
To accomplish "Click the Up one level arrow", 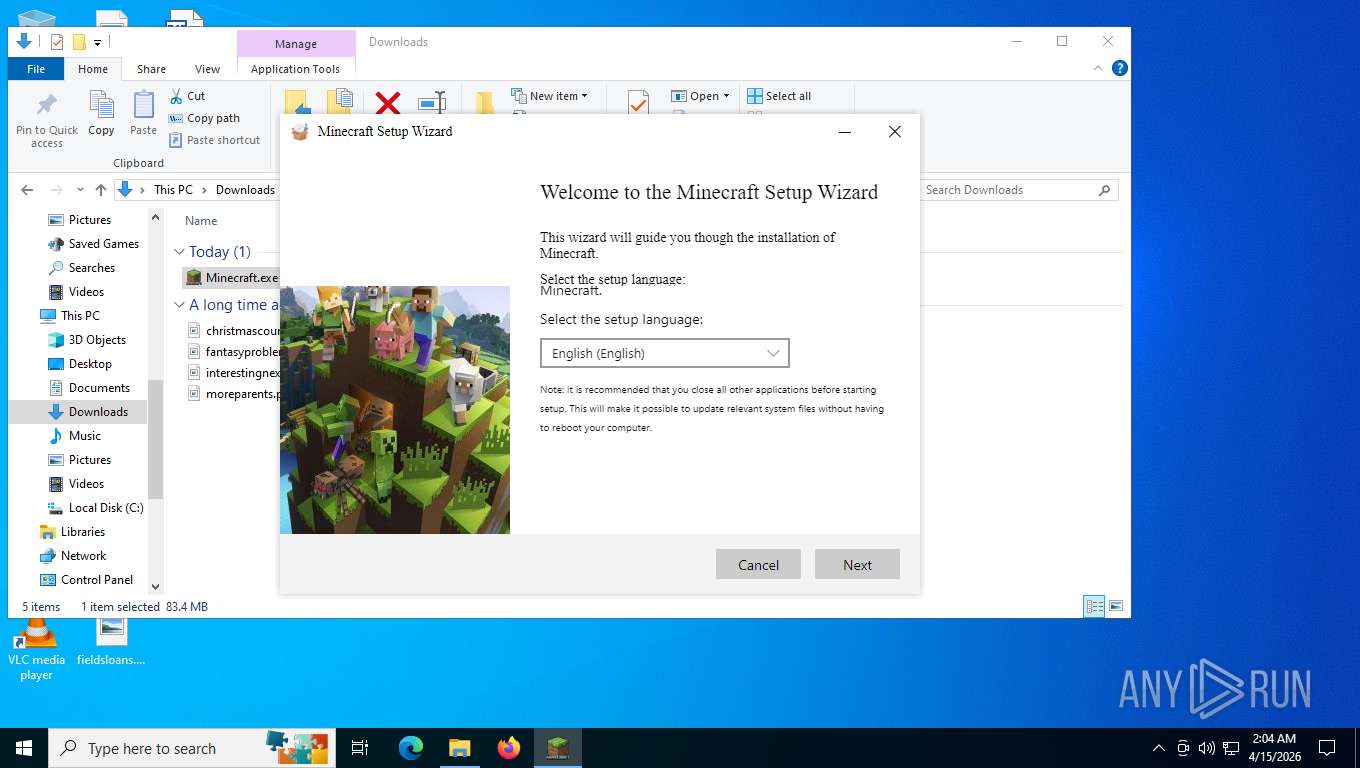I will point(101,190).
